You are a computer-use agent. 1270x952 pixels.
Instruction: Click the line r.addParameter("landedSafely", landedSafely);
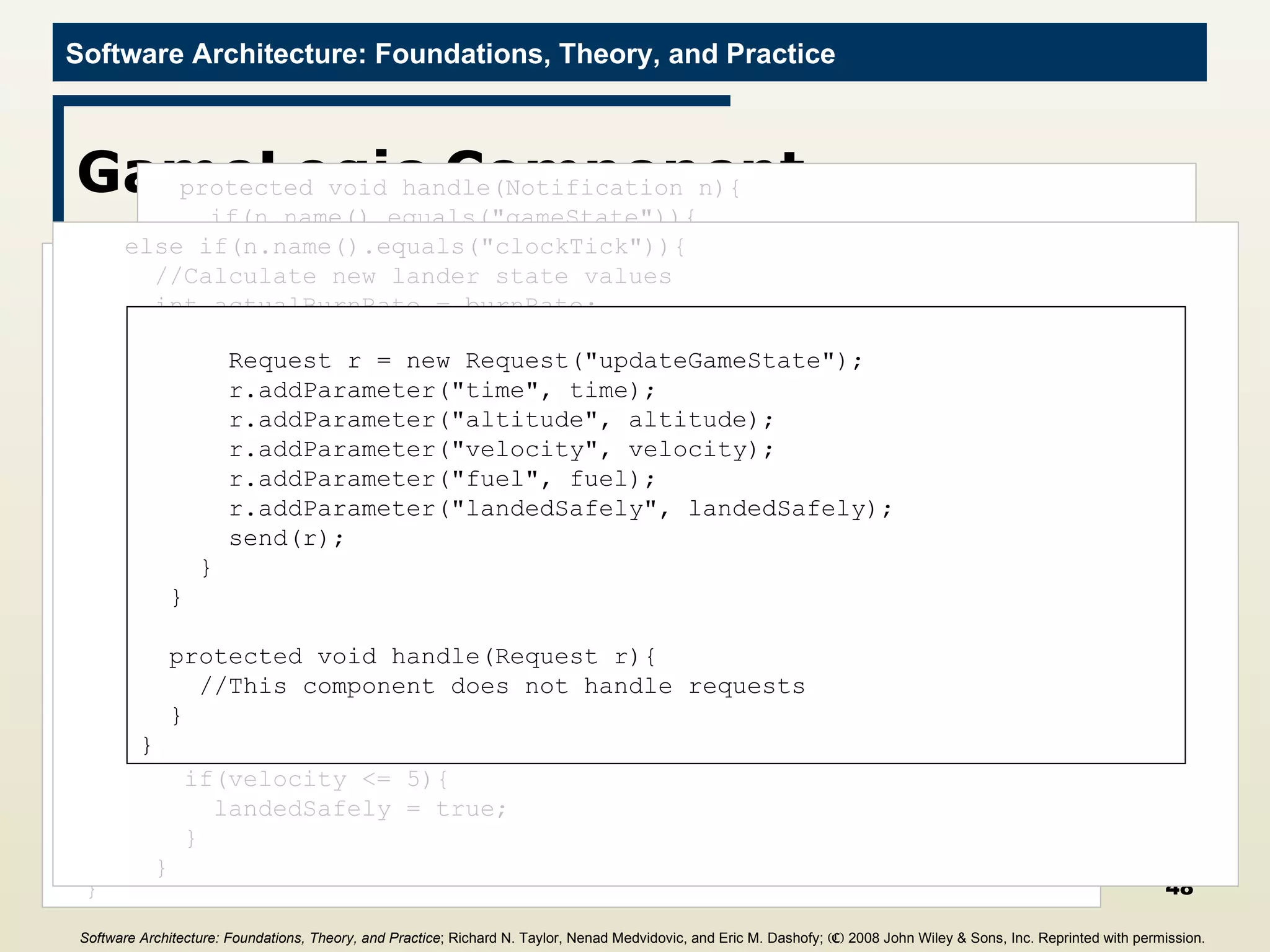[560, 509]
